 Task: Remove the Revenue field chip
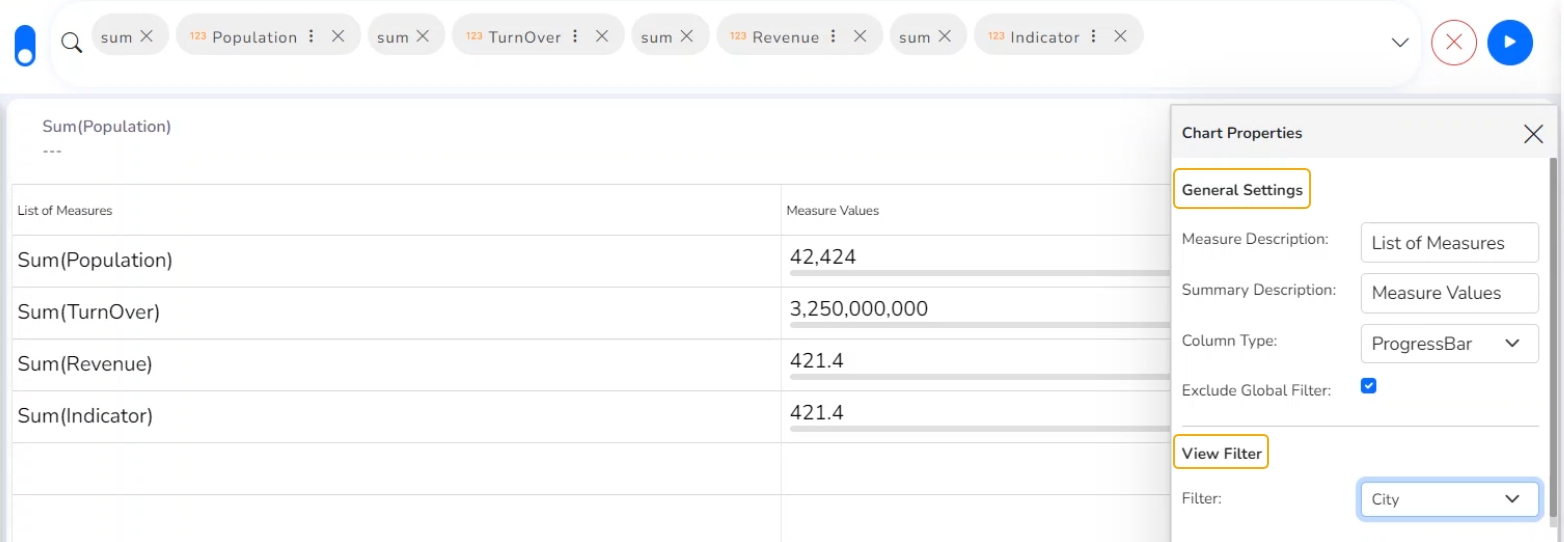coord(860,36)
